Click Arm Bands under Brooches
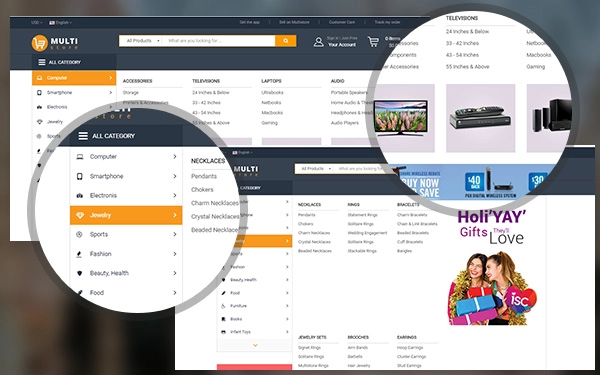 [x=357, y=348]
